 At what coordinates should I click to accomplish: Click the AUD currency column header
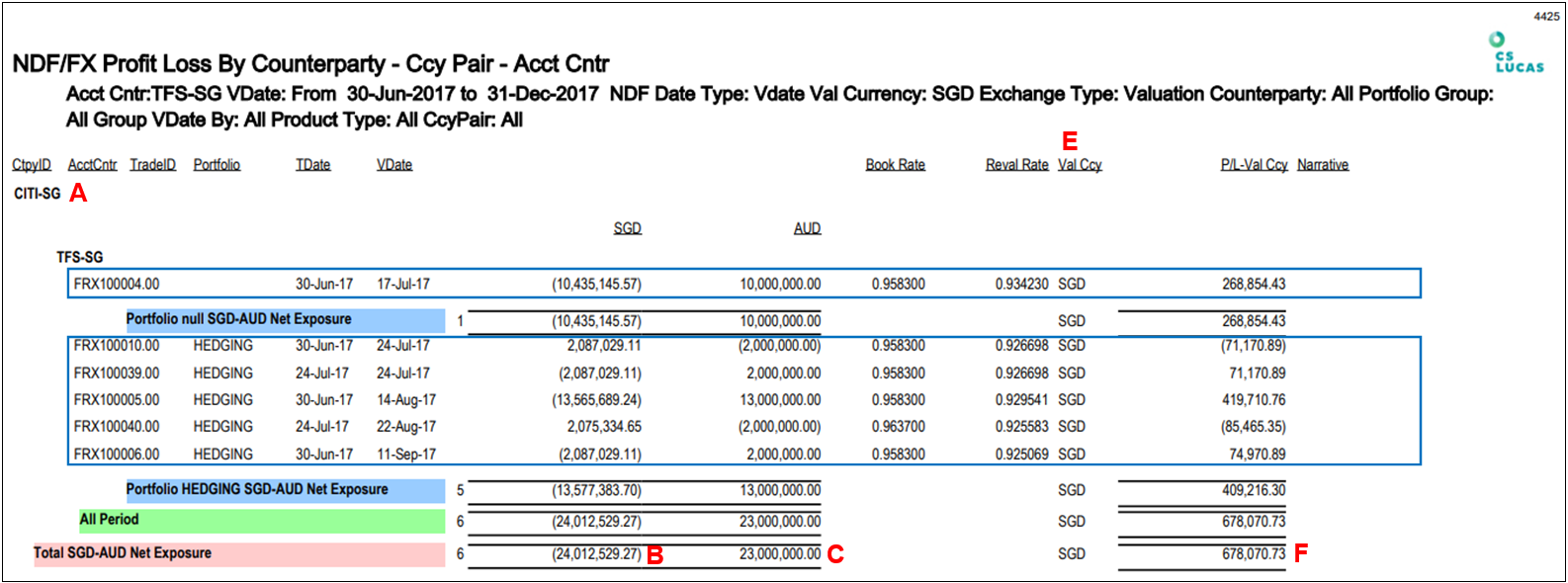[807, 228]
